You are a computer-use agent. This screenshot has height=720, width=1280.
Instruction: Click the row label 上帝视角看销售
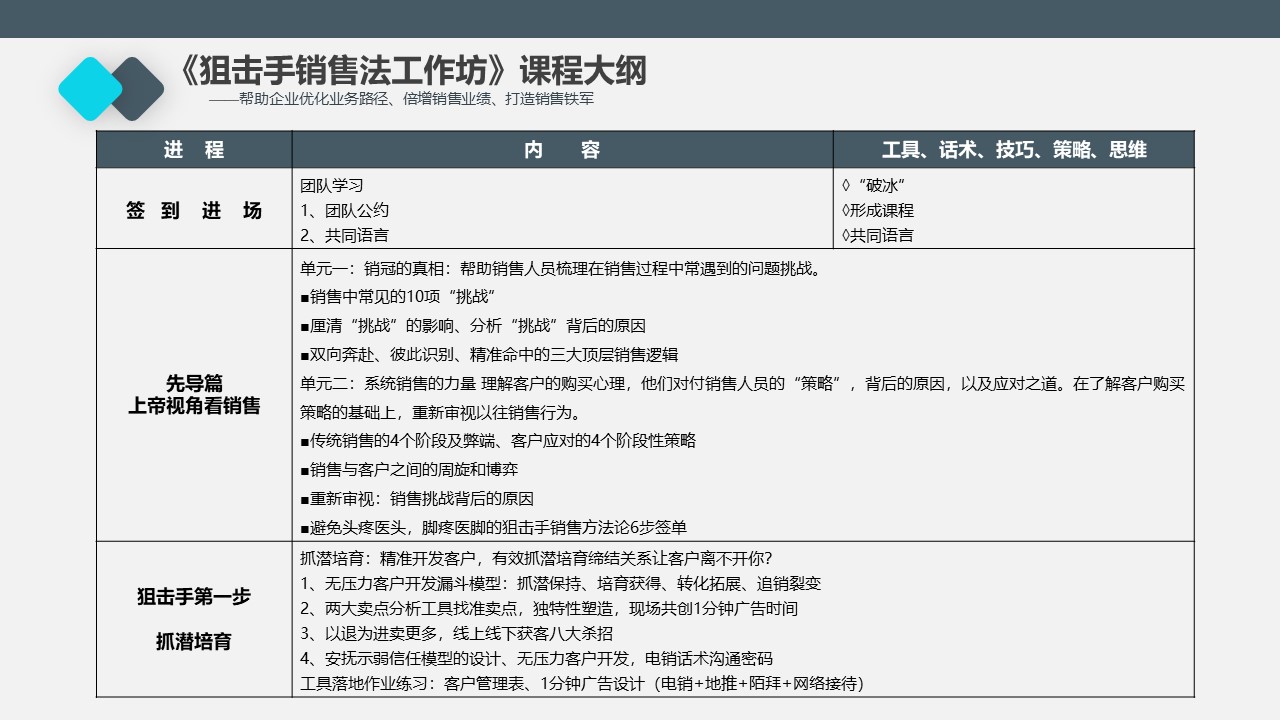tap(194, 405)
